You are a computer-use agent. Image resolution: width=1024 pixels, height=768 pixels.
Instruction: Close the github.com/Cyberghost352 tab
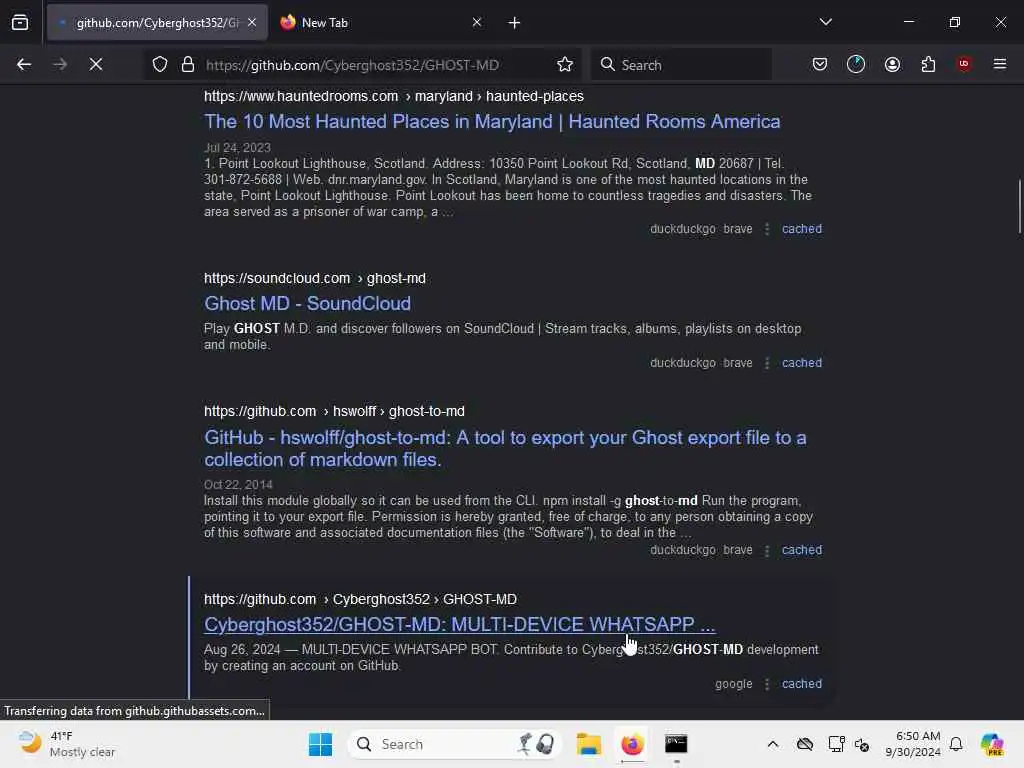click(x=252, y=23)
